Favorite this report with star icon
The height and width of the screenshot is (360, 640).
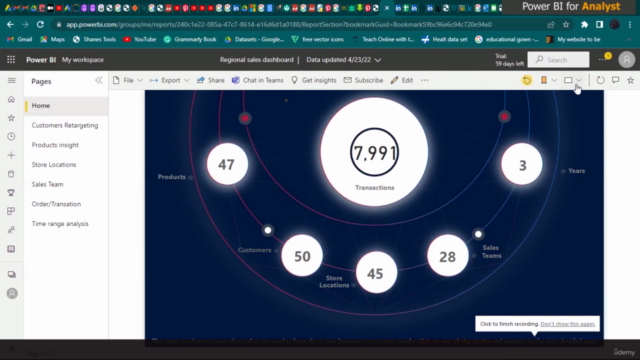click(631, 80)
